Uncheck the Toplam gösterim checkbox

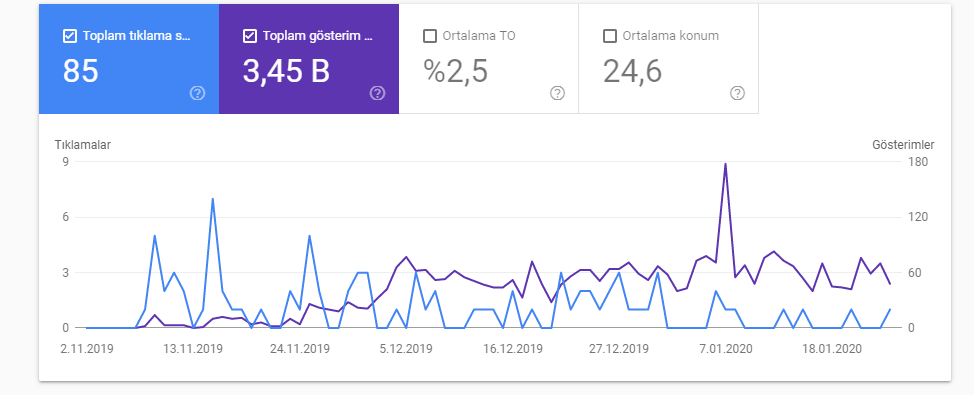coord(250,36)
